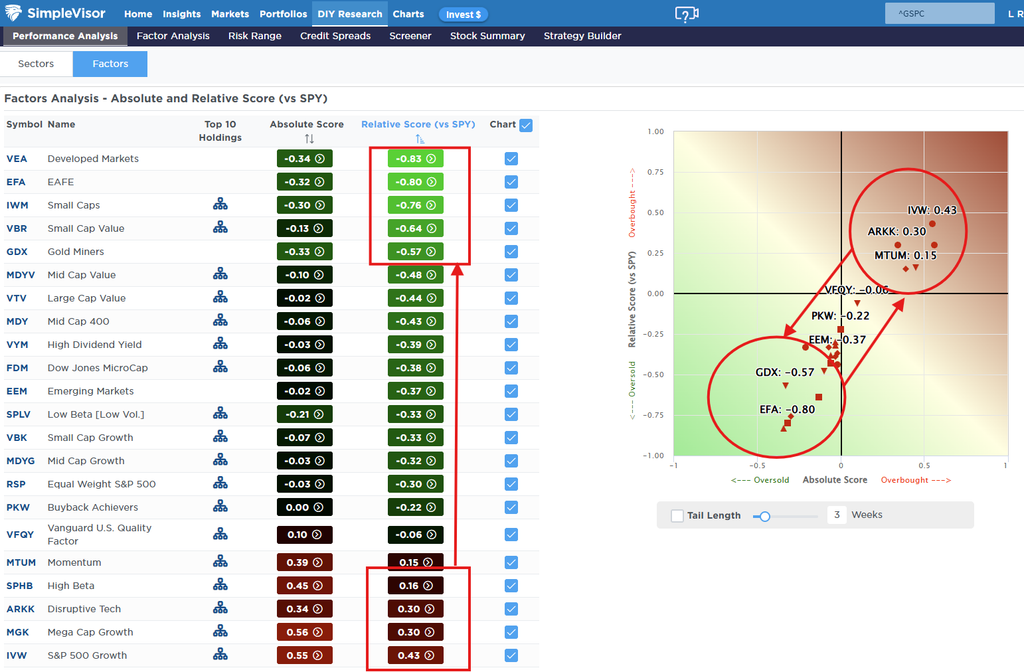Expand PKW absolute score 0.00 details
Screen dimensions: 1024x672
pyautogui.click(x=304, y=507)
